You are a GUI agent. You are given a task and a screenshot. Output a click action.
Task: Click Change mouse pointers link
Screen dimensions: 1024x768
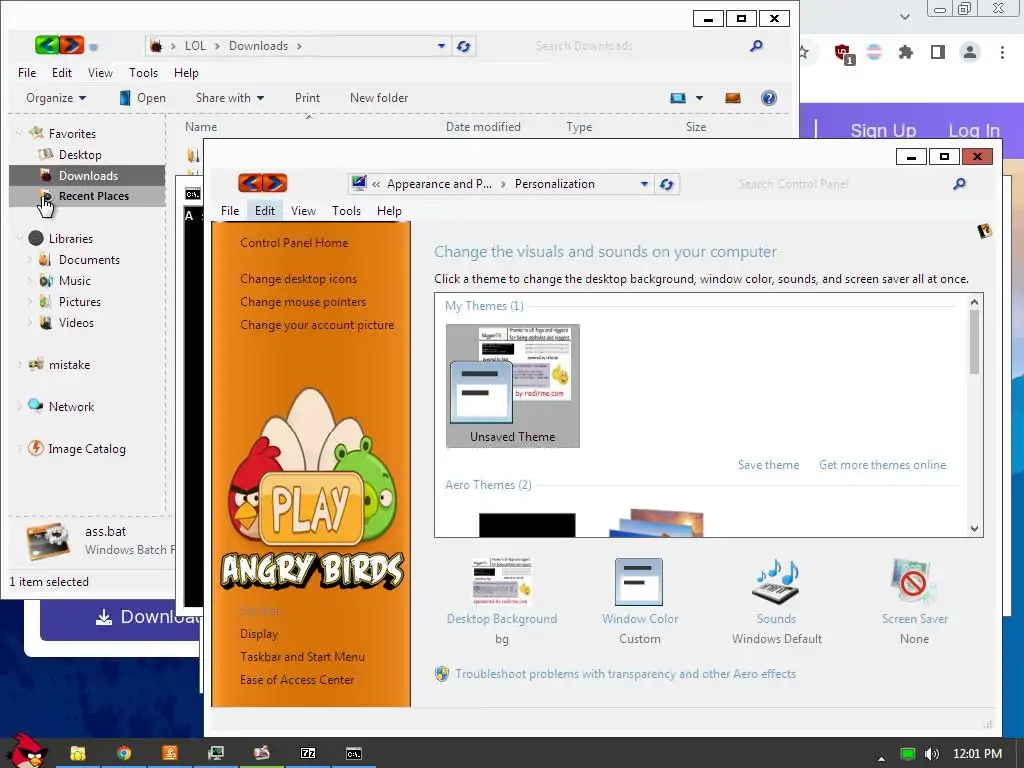pyautogui.click(x=303, y=302)
